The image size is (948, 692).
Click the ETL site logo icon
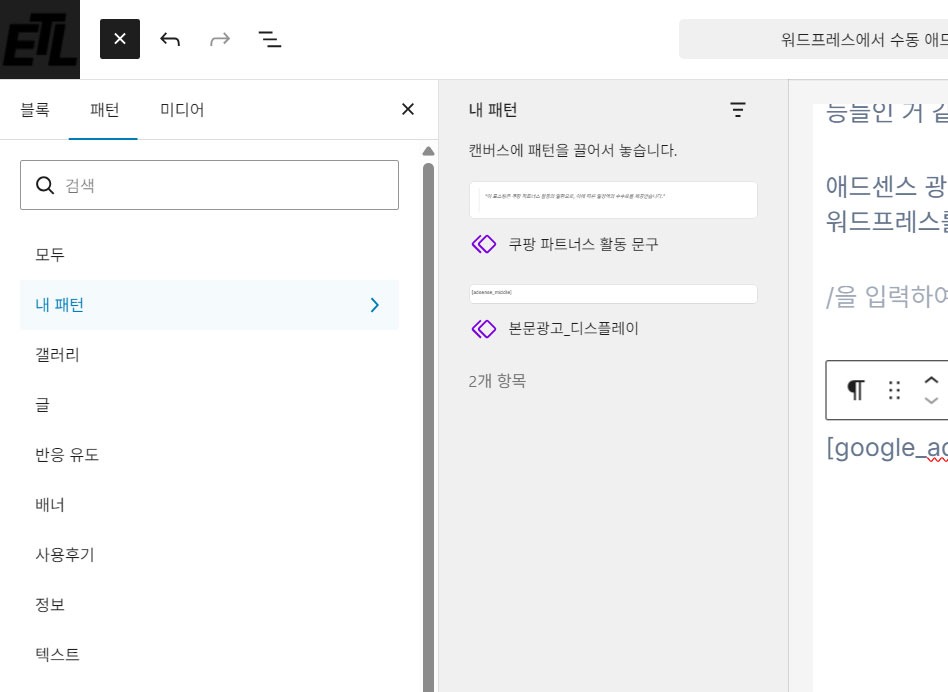pos(39,39)
